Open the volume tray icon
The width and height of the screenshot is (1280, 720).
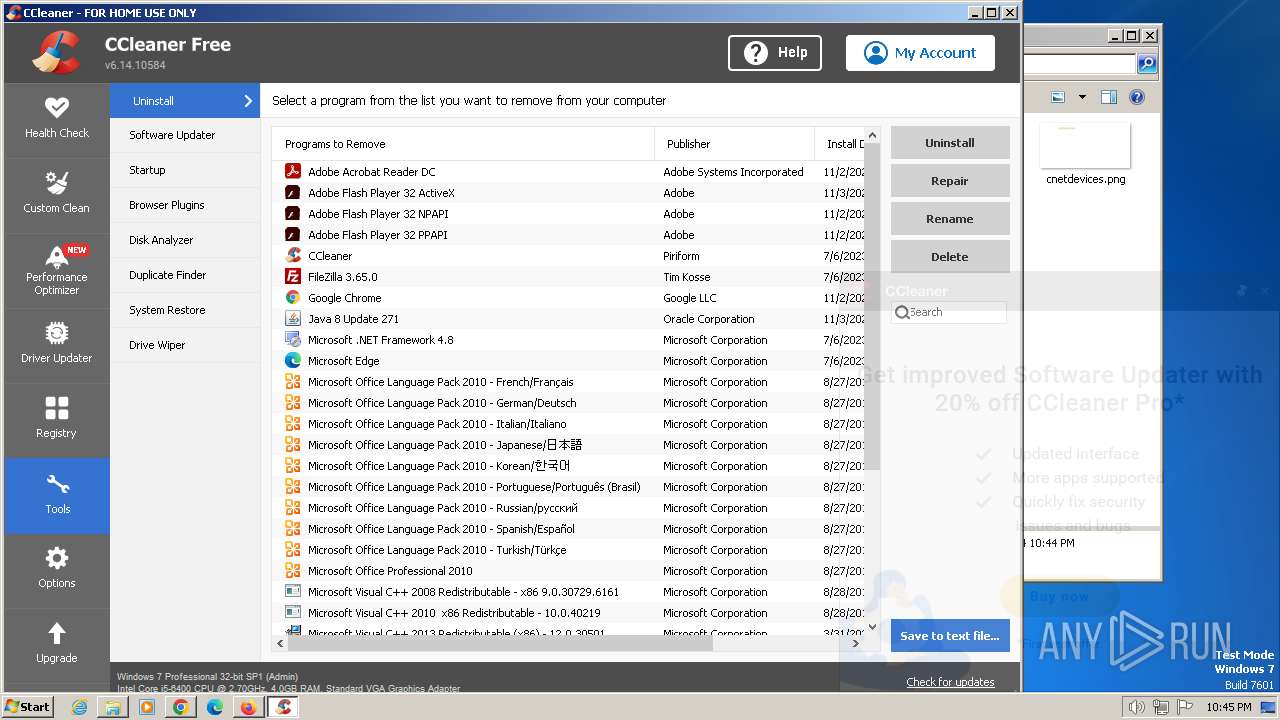coord(1136,707)
